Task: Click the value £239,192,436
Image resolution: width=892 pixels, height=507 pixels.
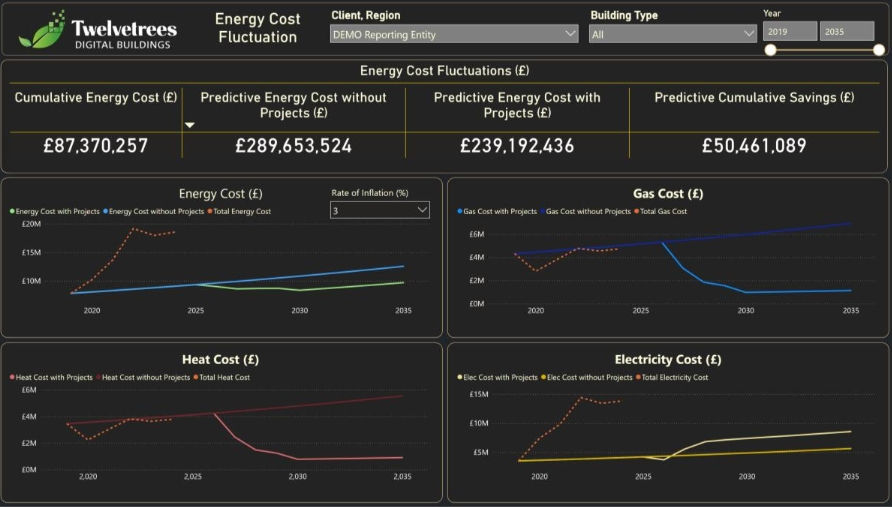Action: 517,146
